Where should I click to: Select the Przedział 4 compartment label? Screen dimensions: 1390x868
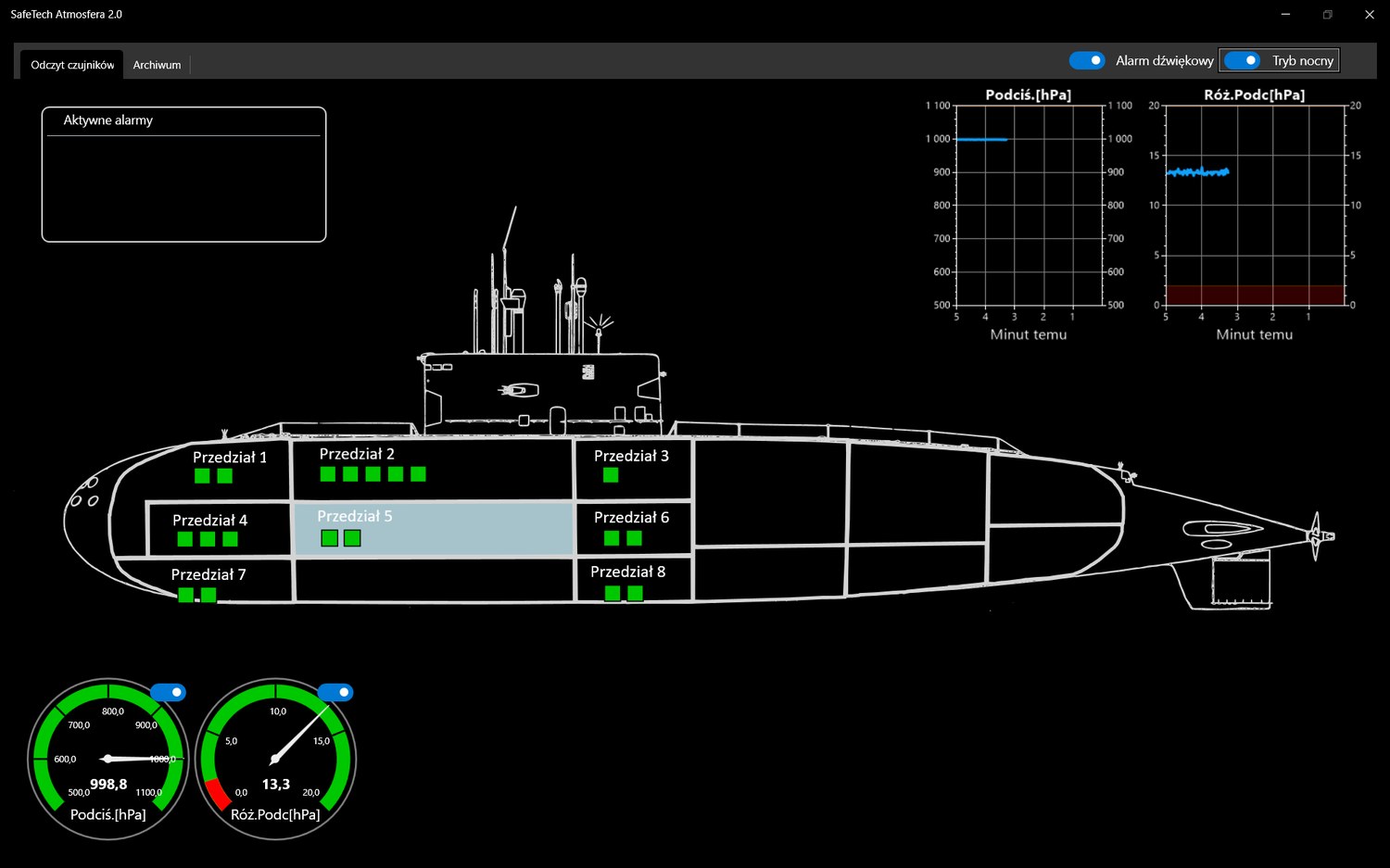[209, 521]
